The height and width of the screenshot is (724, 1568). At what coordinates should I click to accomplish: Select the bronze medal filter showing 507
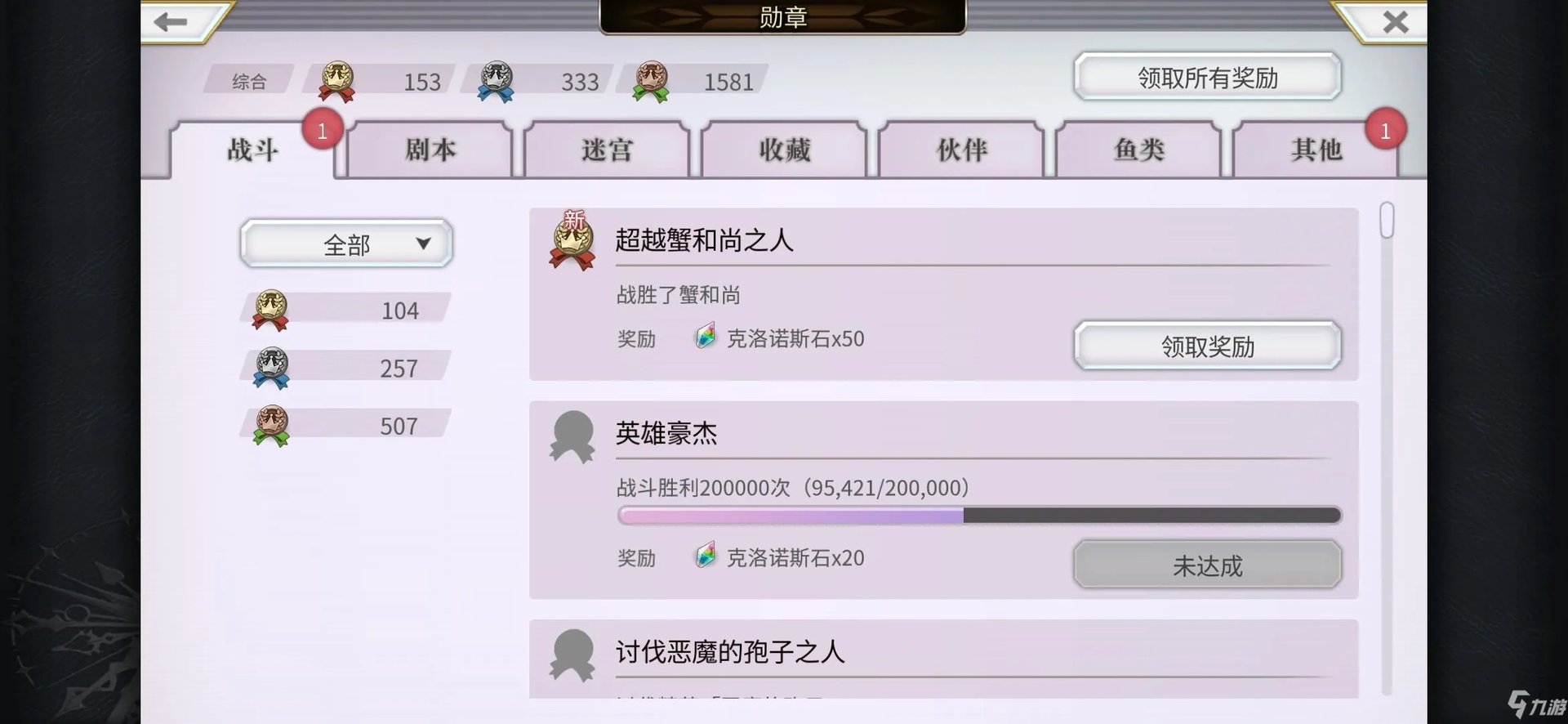click(x=346, y=426)
